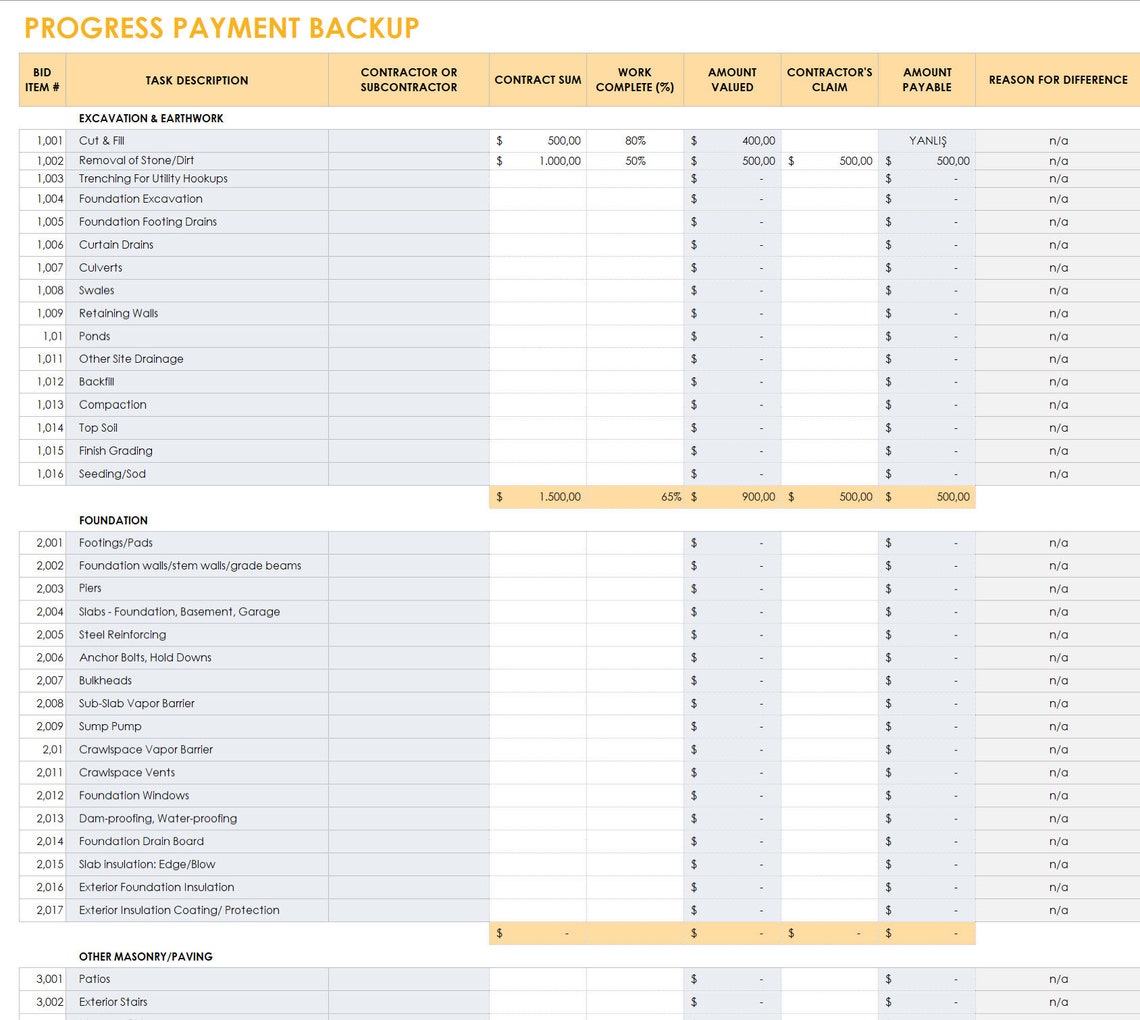1140x1020 pixels.
Task: Click the REASON FOR DIFFERENCE header
Action: 1058,80
